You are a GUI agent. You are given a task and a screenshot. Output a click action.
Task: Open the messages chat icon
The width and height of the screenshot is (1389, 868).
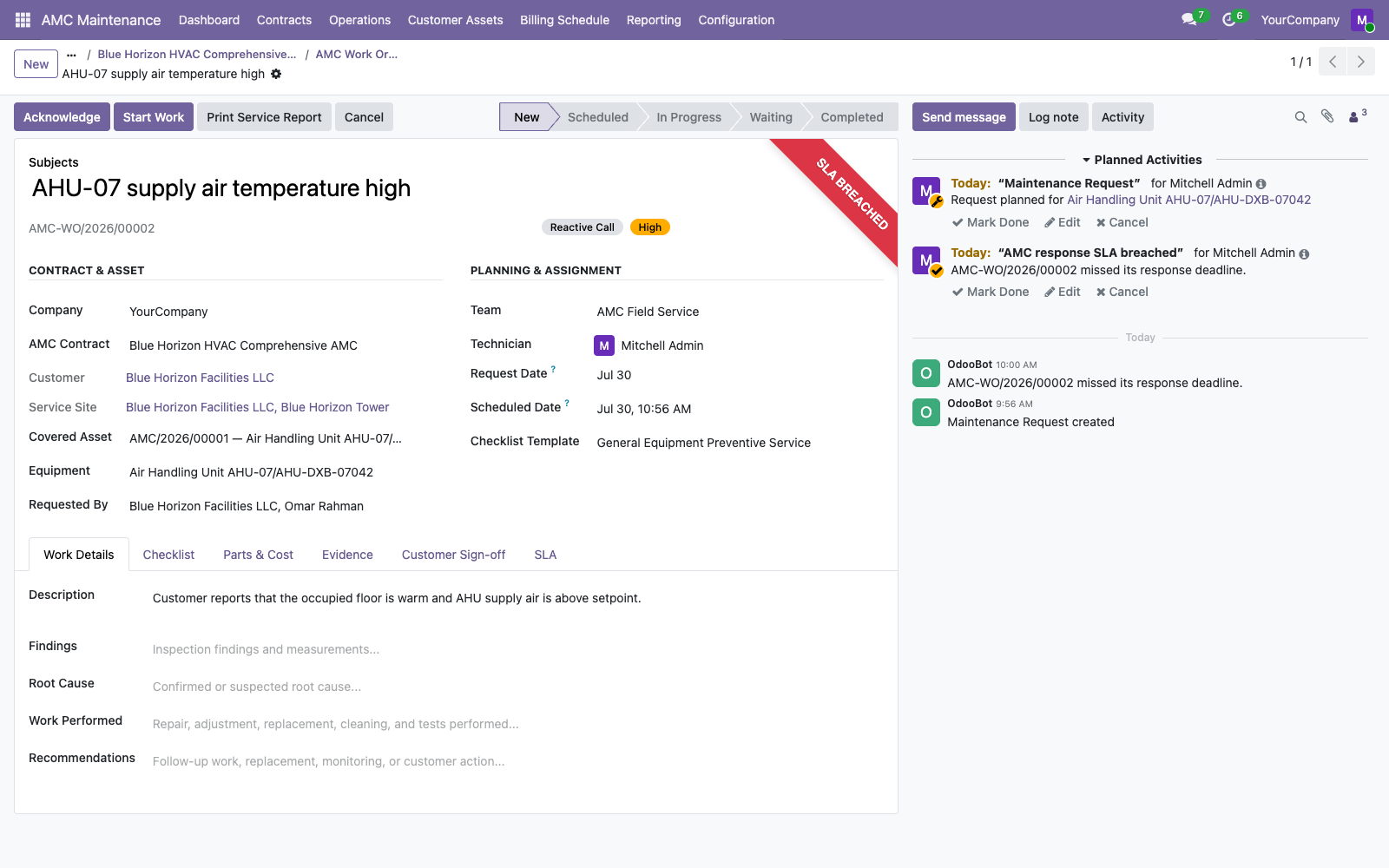click(1189, 20)
